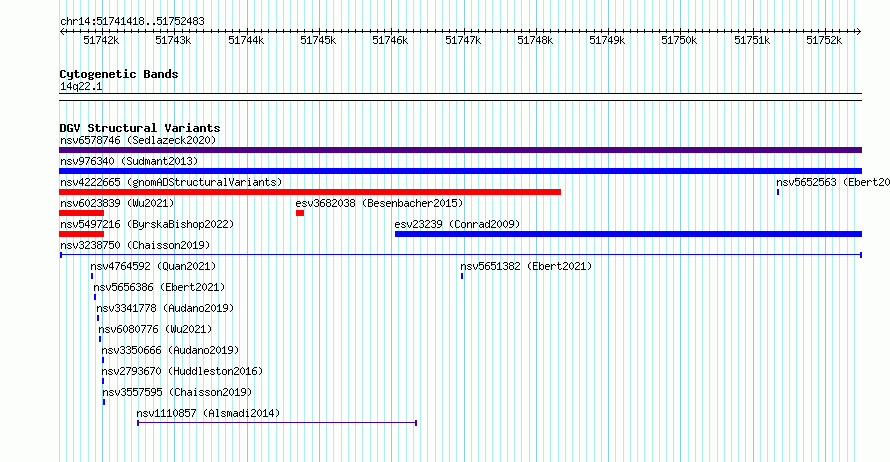The image size is (890, 462).
Task: Click the Cytogenetic Bands track title
Action: tap(119, 74)
